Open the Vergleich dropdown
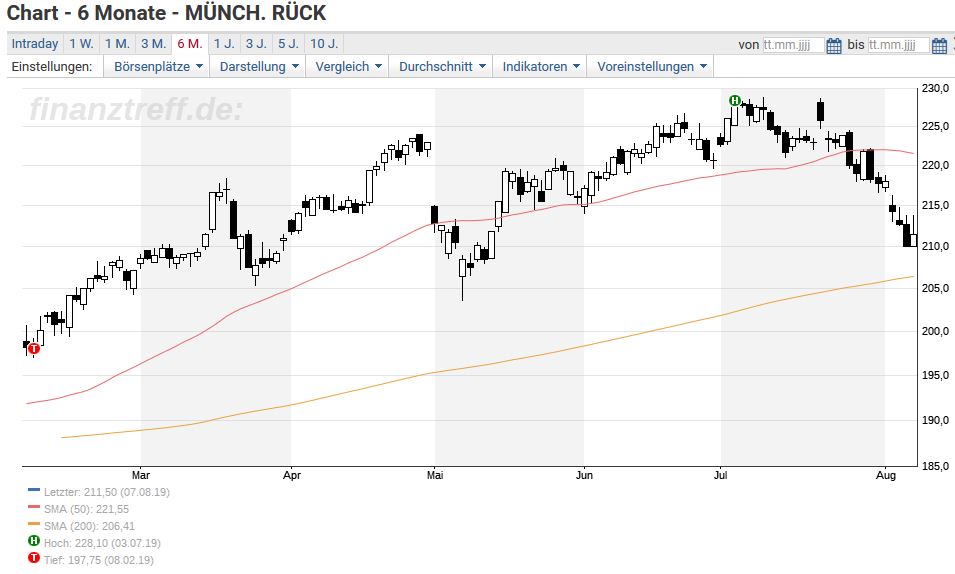 point(348,66)
